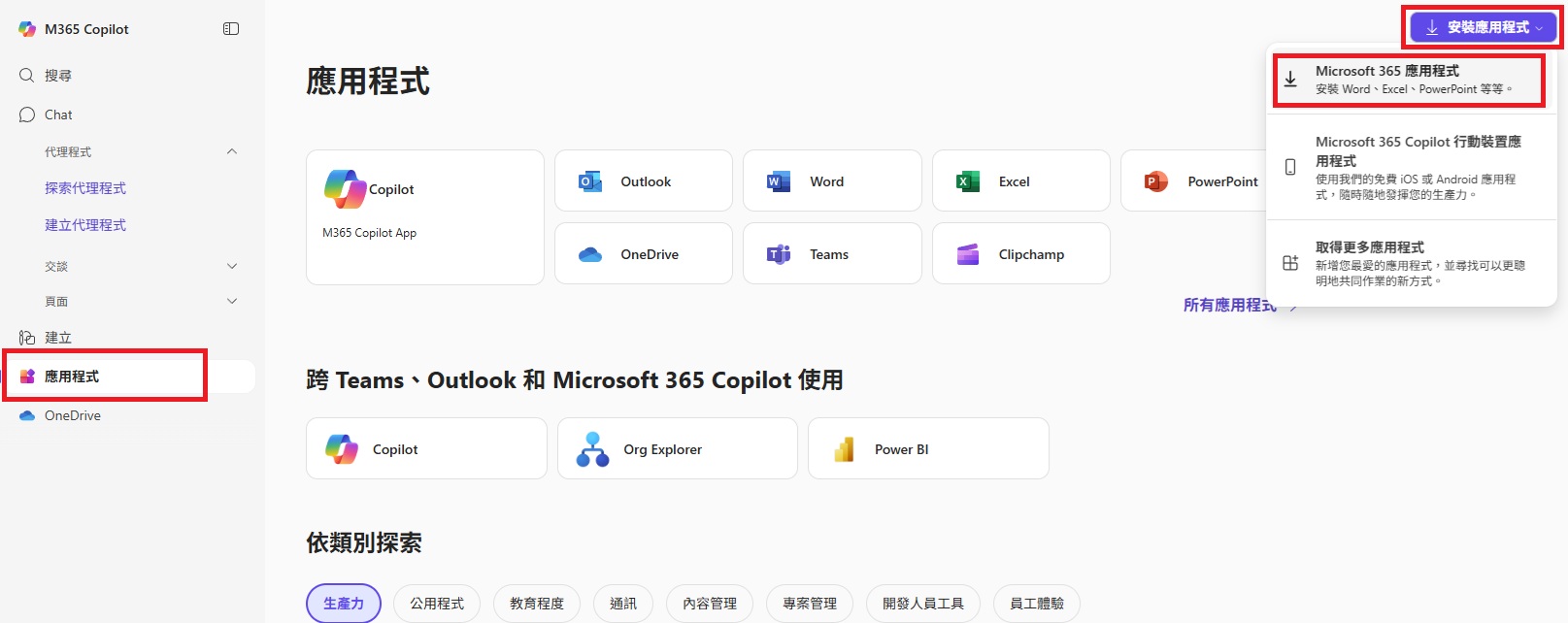This screenshot has height=623, width=1568.
Task: Click the Clipchamp label in app card
Action: [x=1031, y=254]
